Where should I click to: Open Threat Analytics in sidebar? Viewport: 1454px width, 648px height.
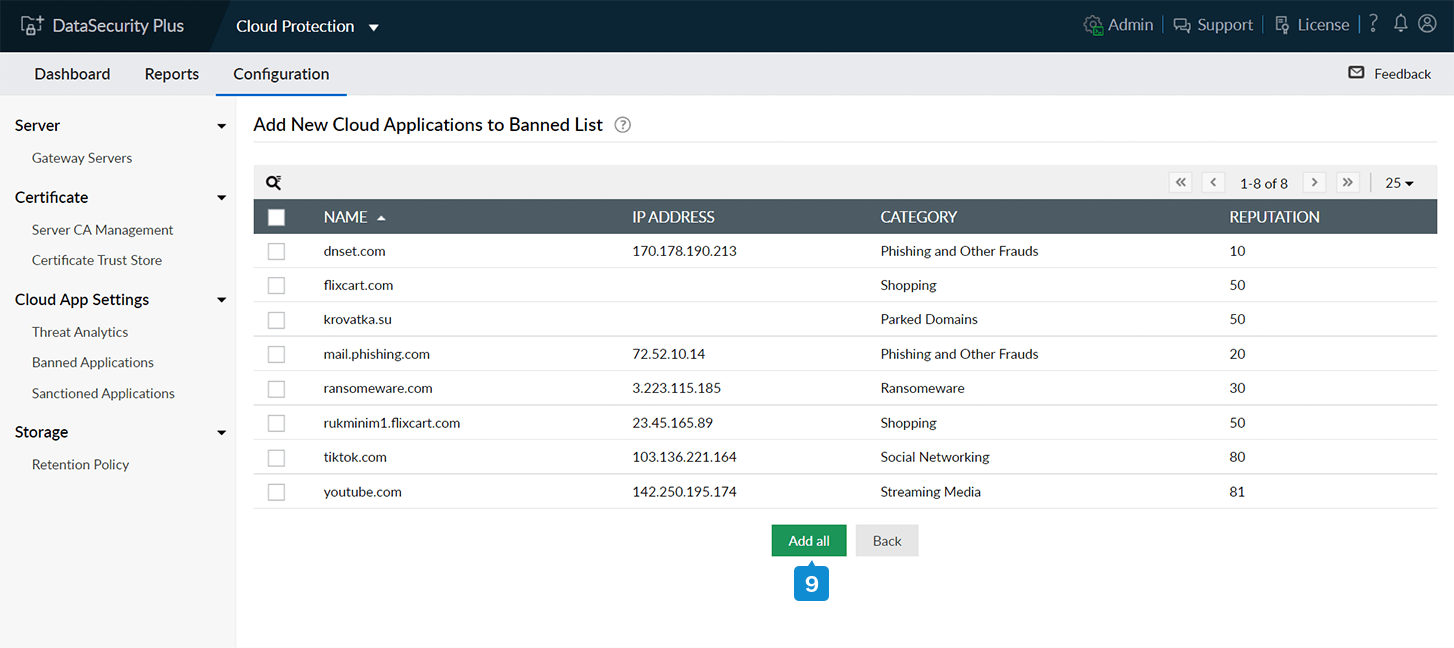pos(80,332)
